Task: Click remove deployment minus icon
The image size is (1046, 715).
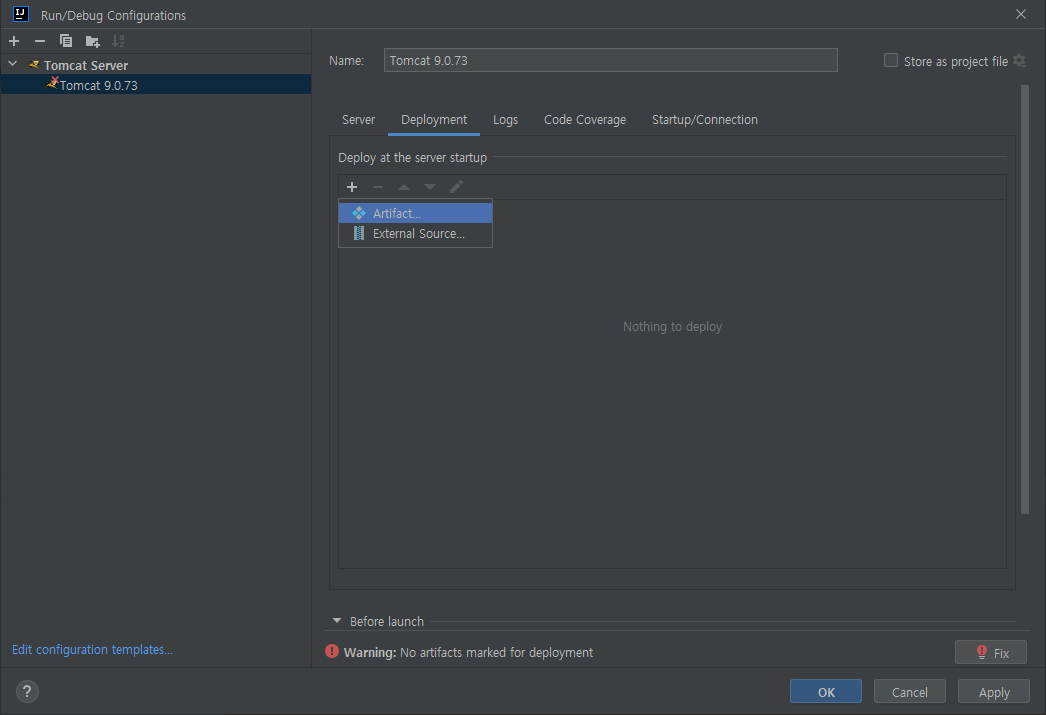Action: (378, 187)
